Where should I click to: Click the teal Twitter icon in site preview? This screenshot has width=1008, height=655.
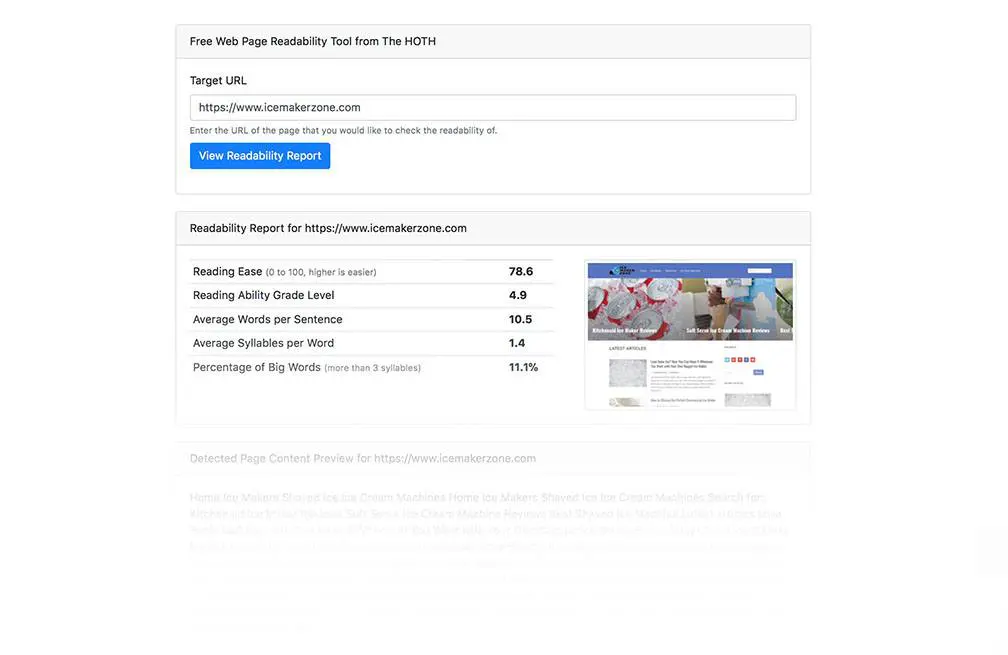coord(727,359)
